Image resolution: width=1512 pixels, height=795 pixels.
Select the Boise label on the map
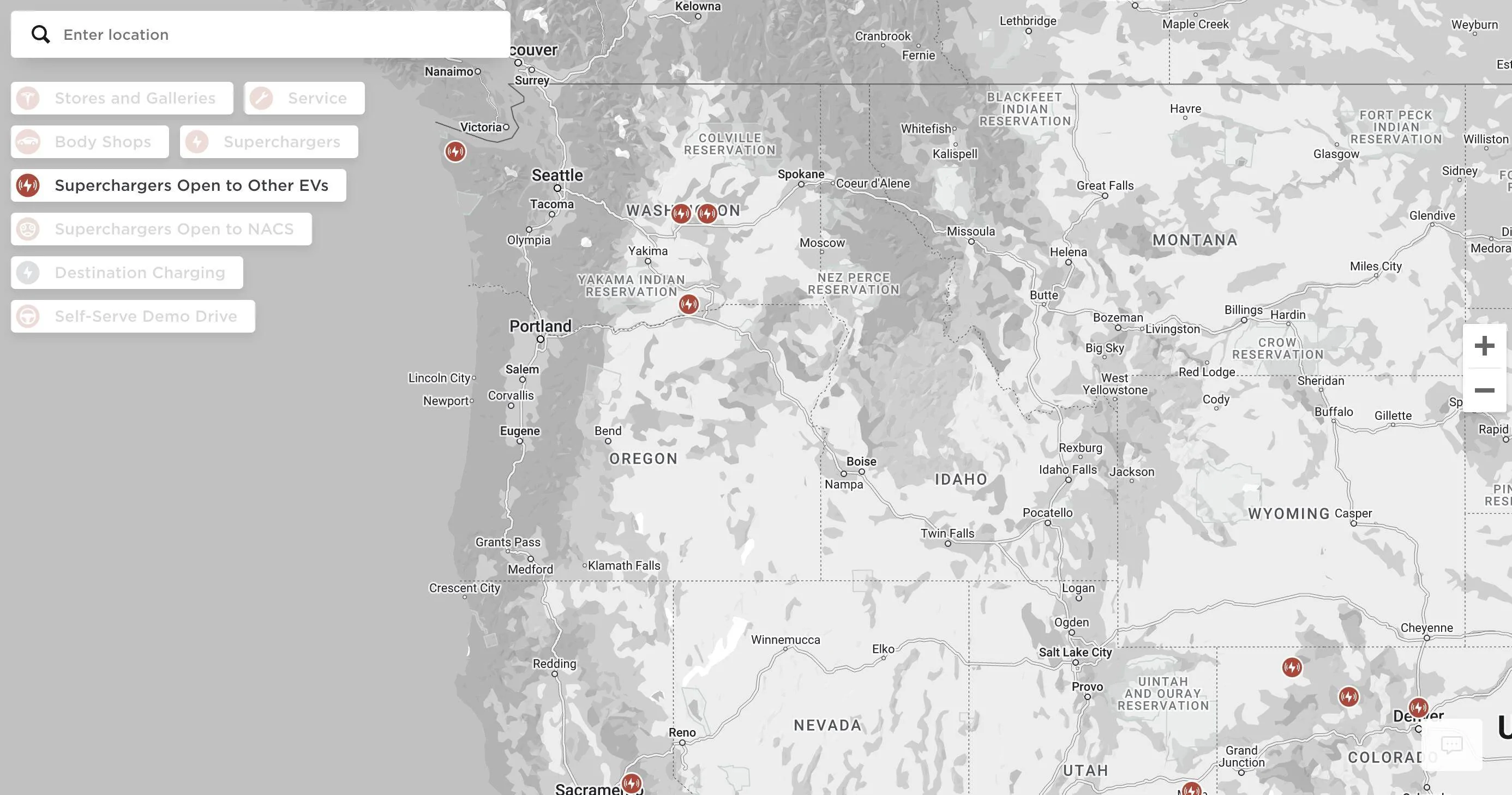tap(861, 461)
